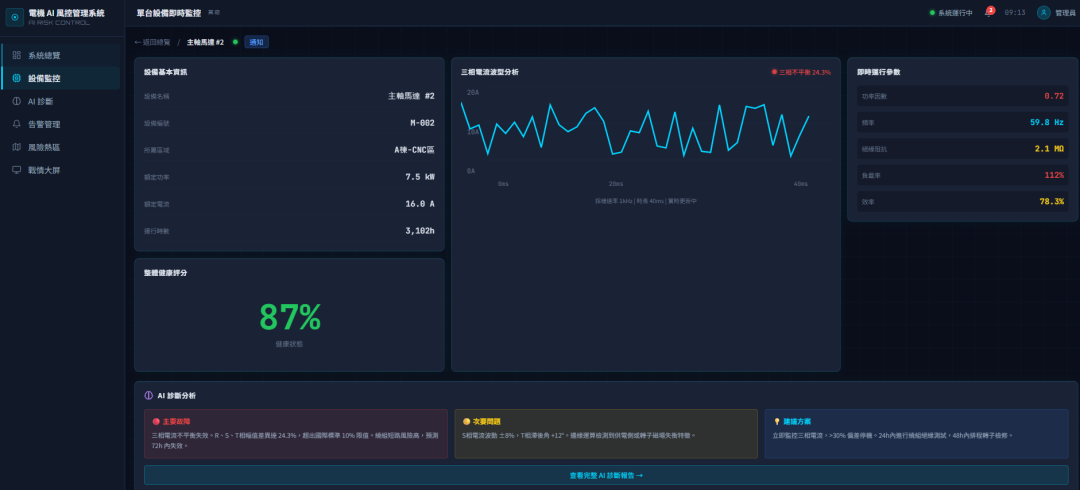Click the 建議方案 diagnosis card
Viewport: 1080px width, 490px height.
pos(917,433)
